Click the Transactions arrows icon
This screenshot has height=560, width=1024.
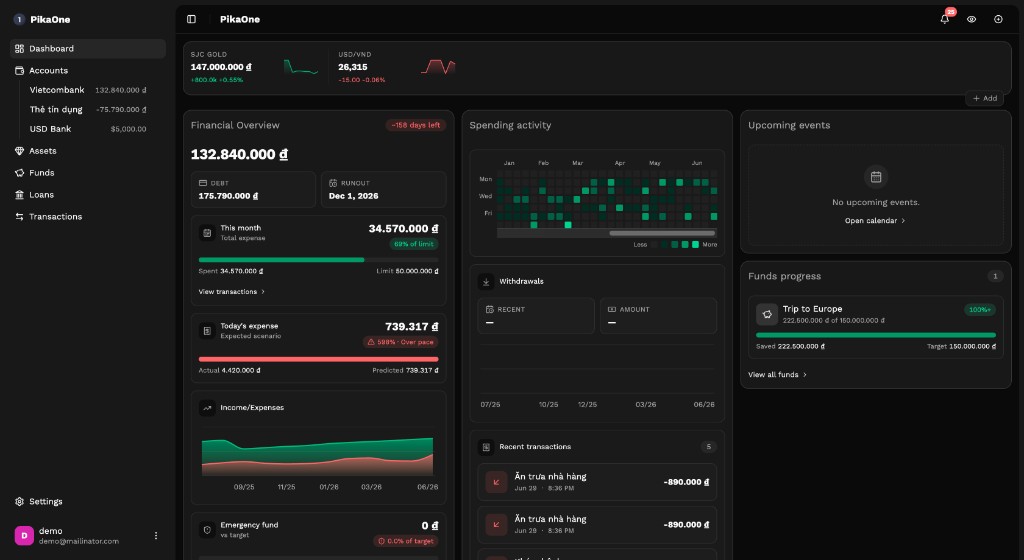(20, 217)
